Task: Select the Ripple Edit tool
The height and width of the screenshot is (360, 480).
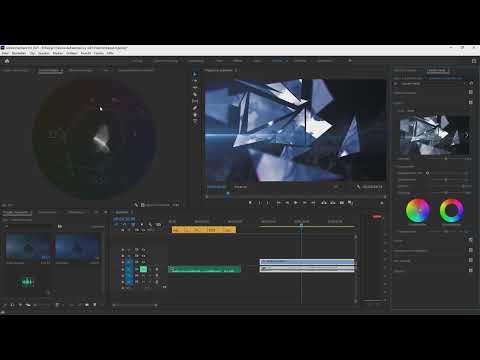Action: tap(195, 88)
